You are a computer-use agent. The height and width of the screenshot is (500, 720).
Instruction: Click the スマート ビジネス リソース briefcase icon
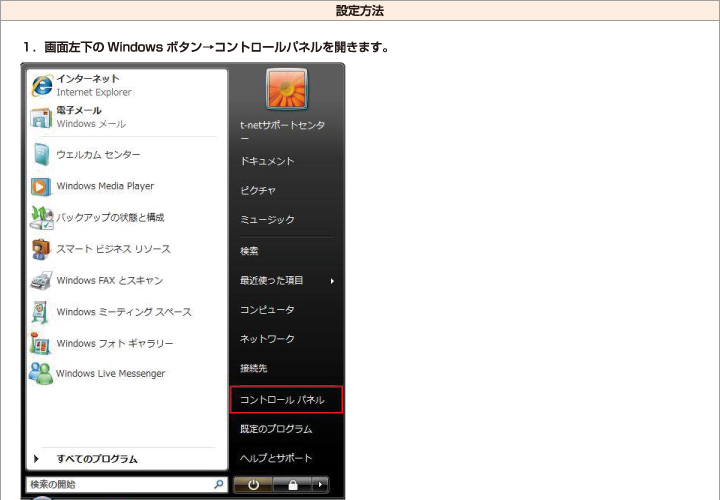point(41,249)
